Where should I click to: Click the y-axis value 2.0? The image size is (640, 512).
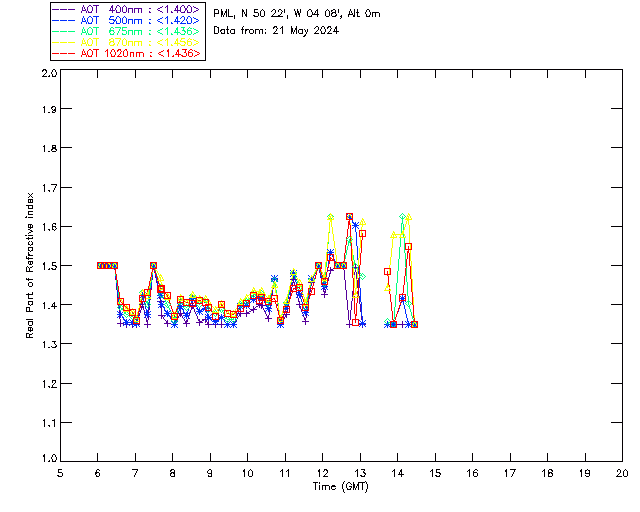pyautogui.click(x=49, y=73)
